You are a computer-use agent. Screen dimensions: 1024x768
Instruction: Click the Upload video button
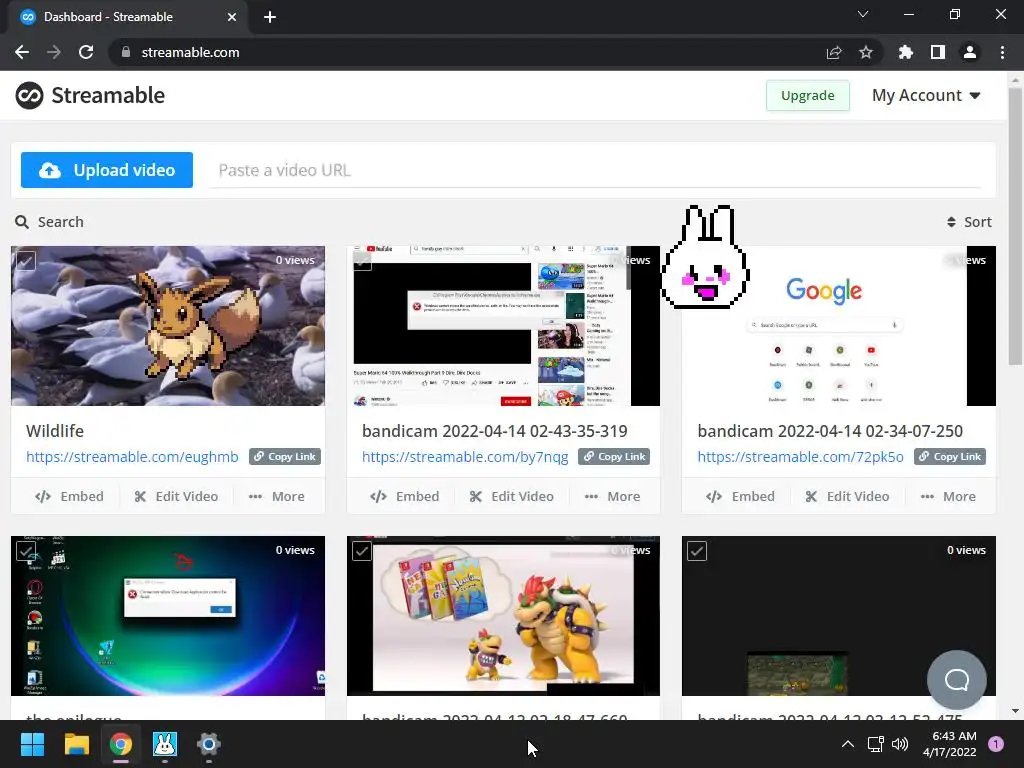pyautogui.click(x=107, y=170)
